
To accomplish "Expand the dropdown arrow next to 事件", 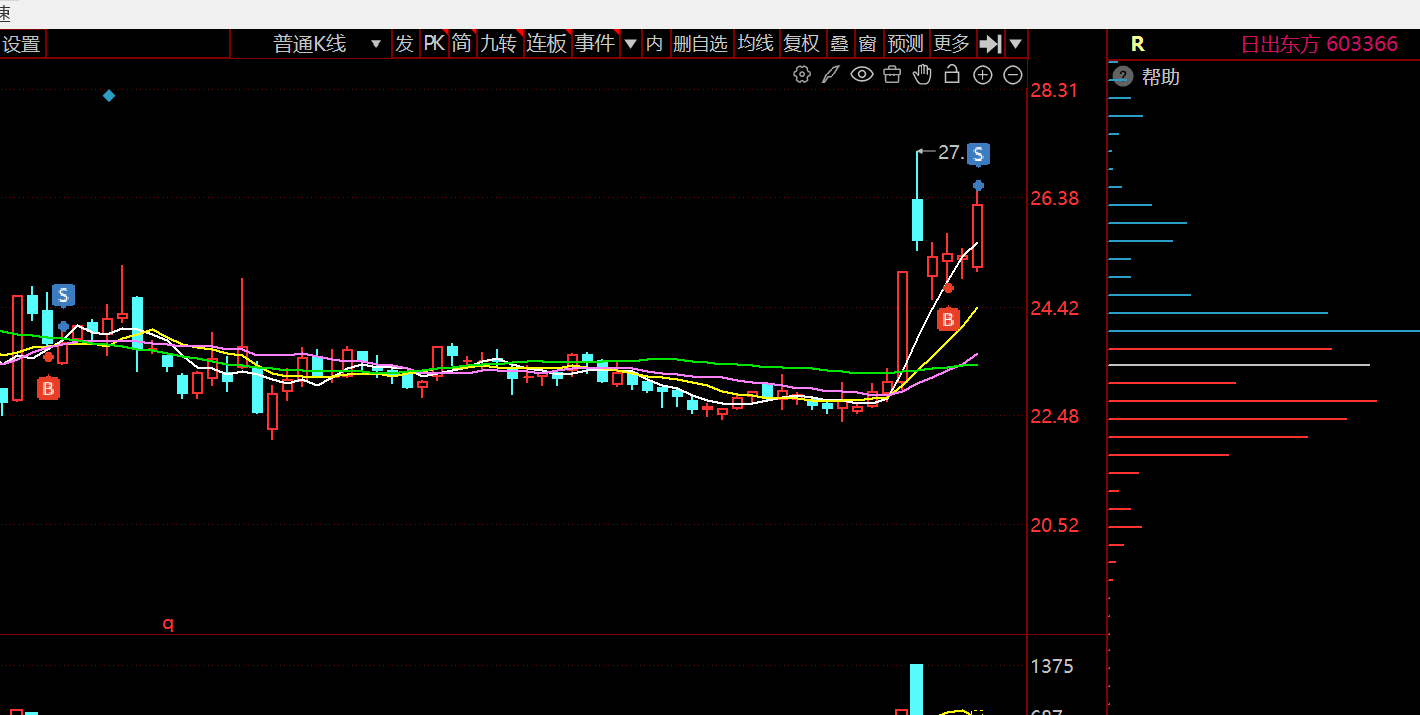I will [630, 44].
